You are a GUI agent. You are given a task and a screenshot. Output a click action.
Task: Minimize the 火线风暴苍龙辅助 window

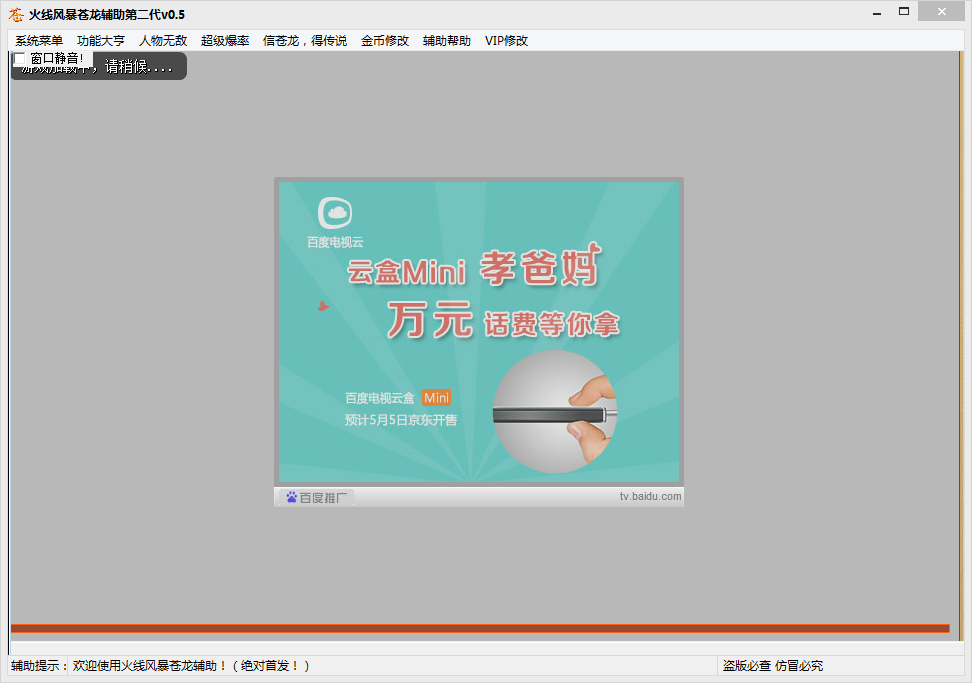coord(877,13)
